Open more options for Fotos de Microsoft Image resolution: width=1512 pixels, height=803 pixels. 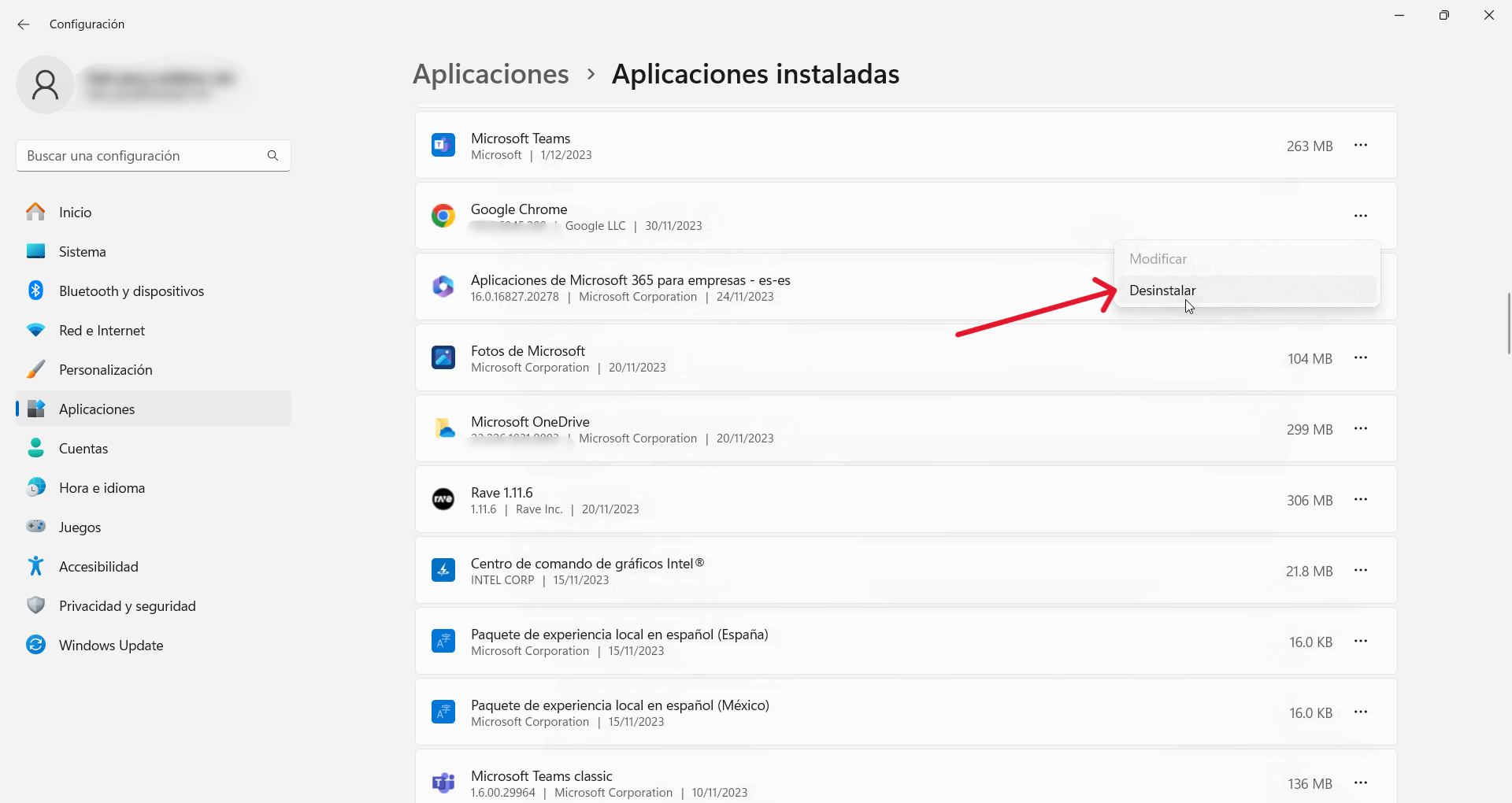(x=1361, y=357)
